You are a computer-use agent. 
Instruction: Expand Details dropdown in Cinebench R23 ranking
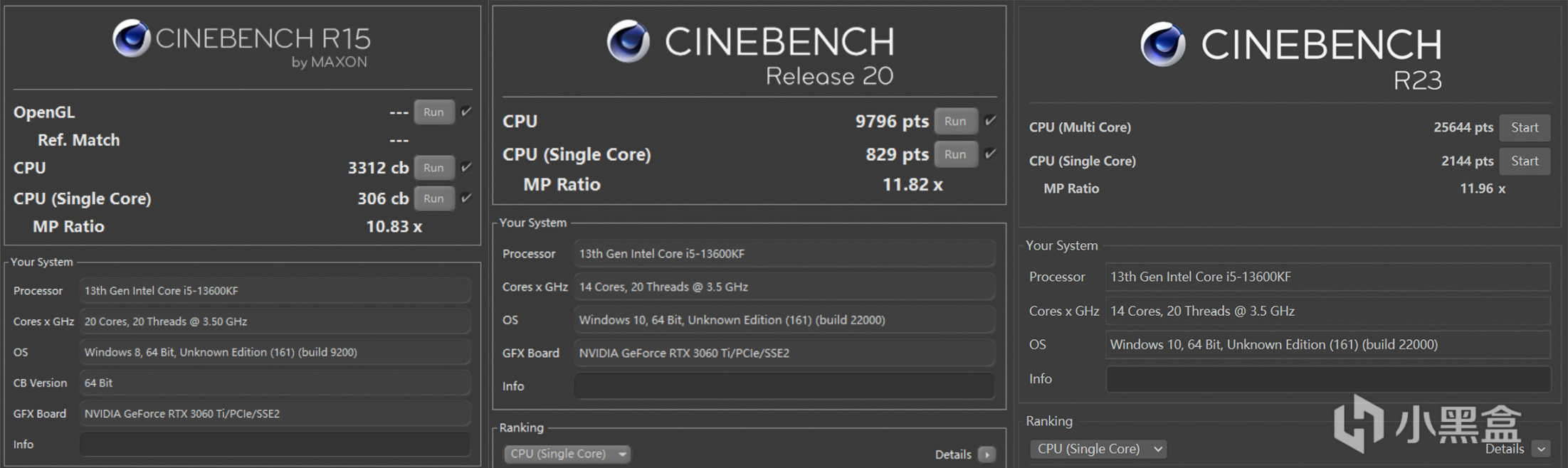(x=1541, y=449)
